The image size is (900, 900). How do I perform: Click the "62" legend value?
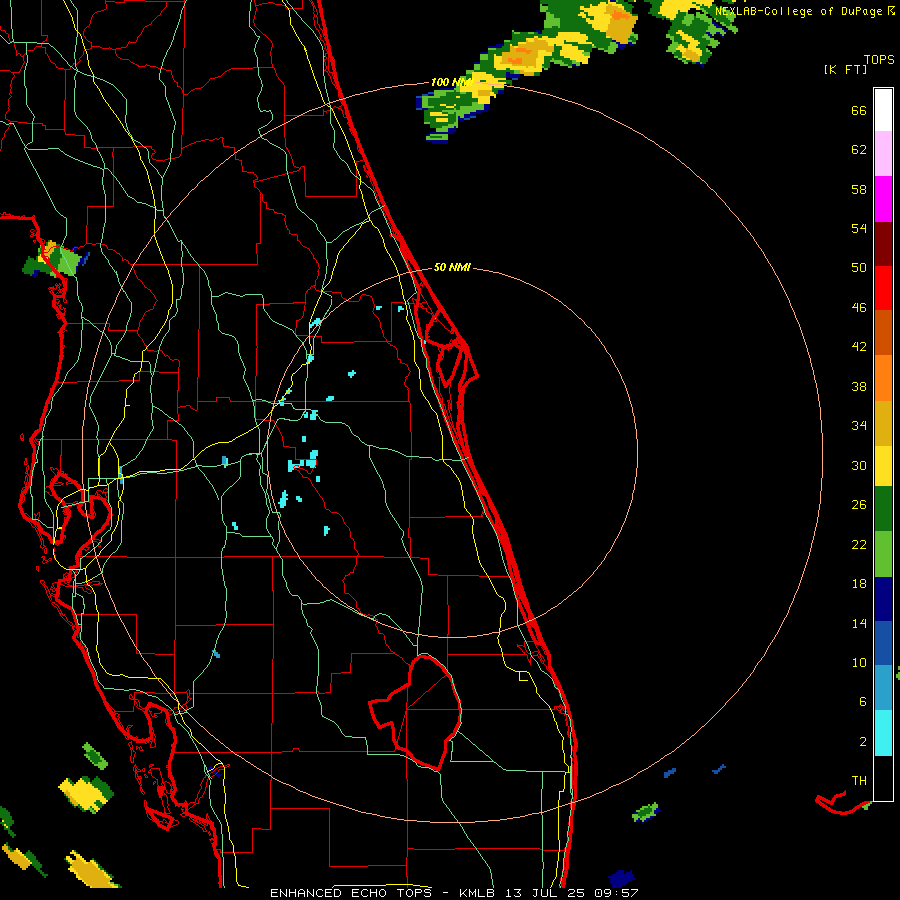point(859,150)
